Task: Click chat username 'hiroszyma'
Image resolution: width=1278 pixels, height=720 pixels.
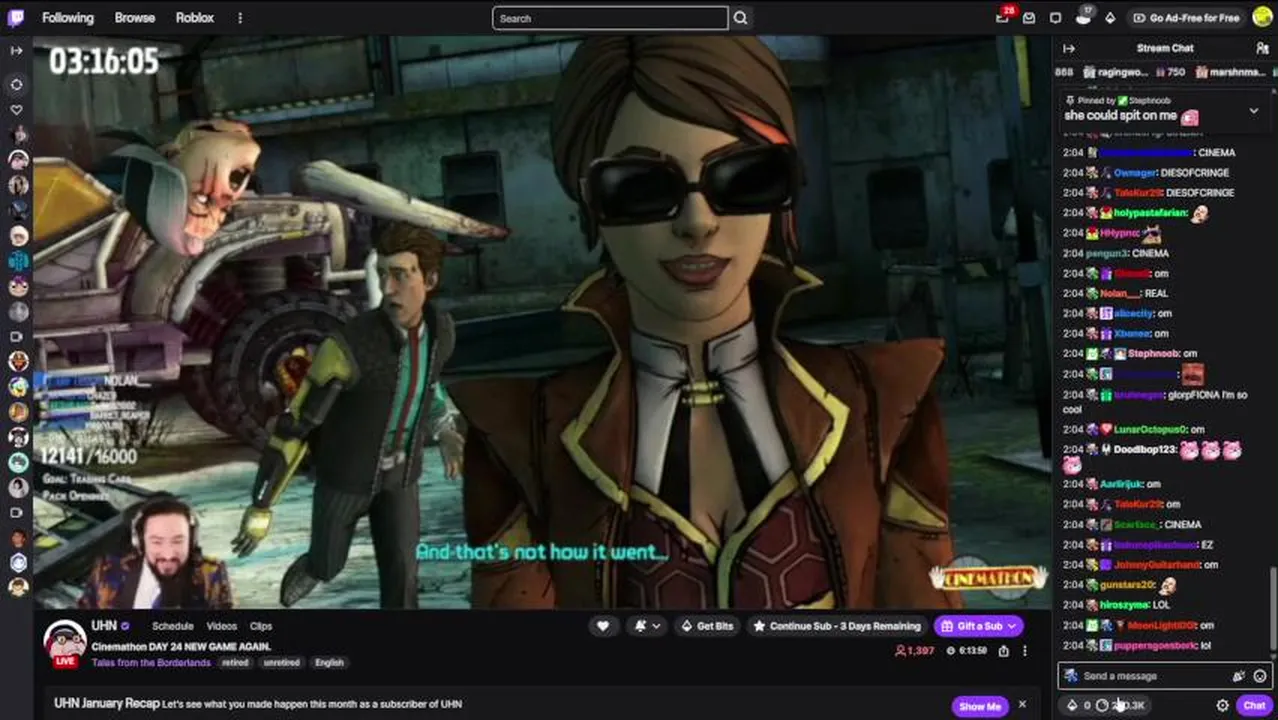Action: click(1124, 605)
